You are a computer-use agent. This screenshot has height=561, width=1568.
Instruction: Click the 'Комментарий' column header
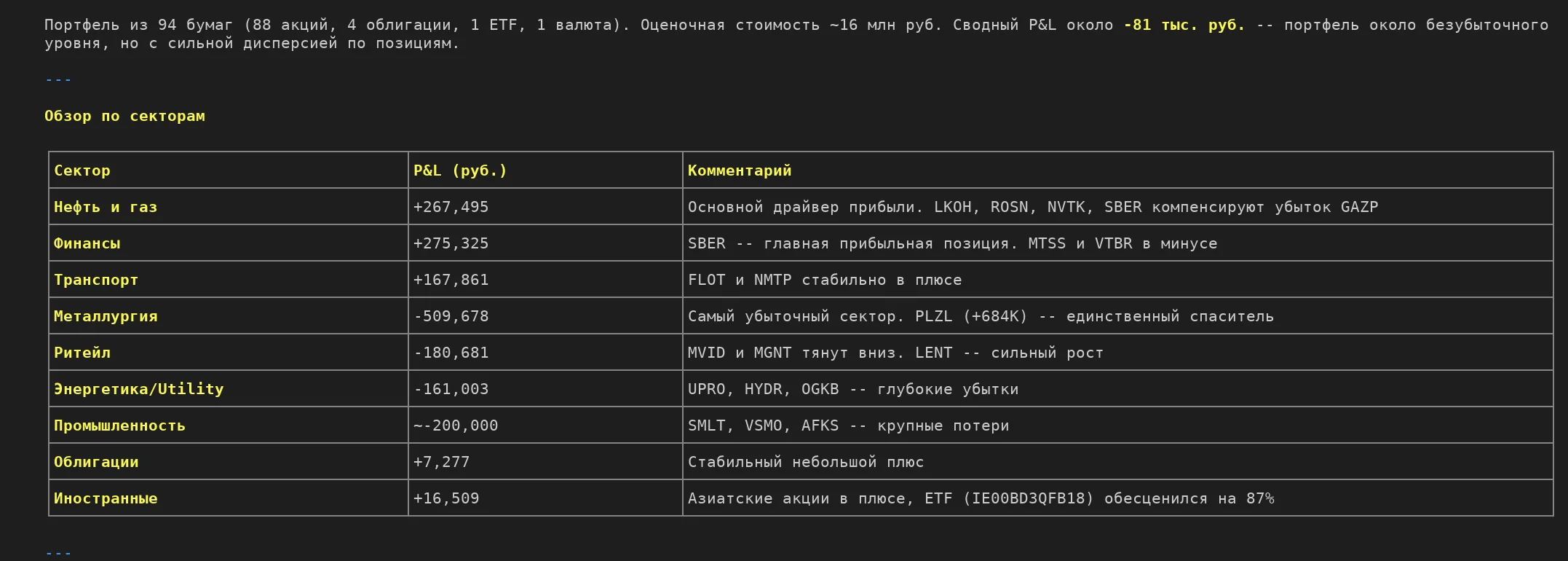coord(739,170)
